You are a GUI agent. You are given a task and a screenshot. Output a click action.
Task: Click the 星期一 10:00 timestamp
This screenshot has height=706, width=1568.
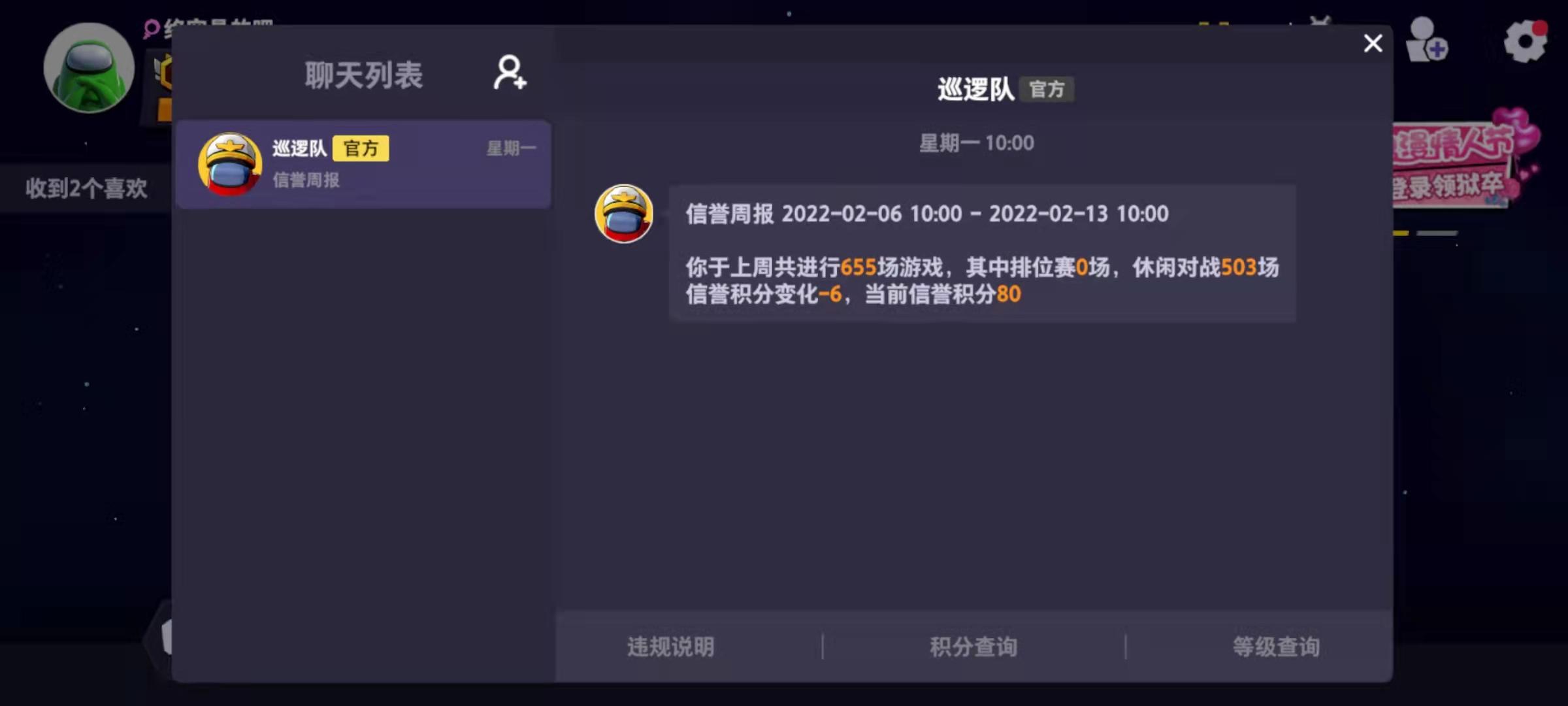click(x=977, y=143)
